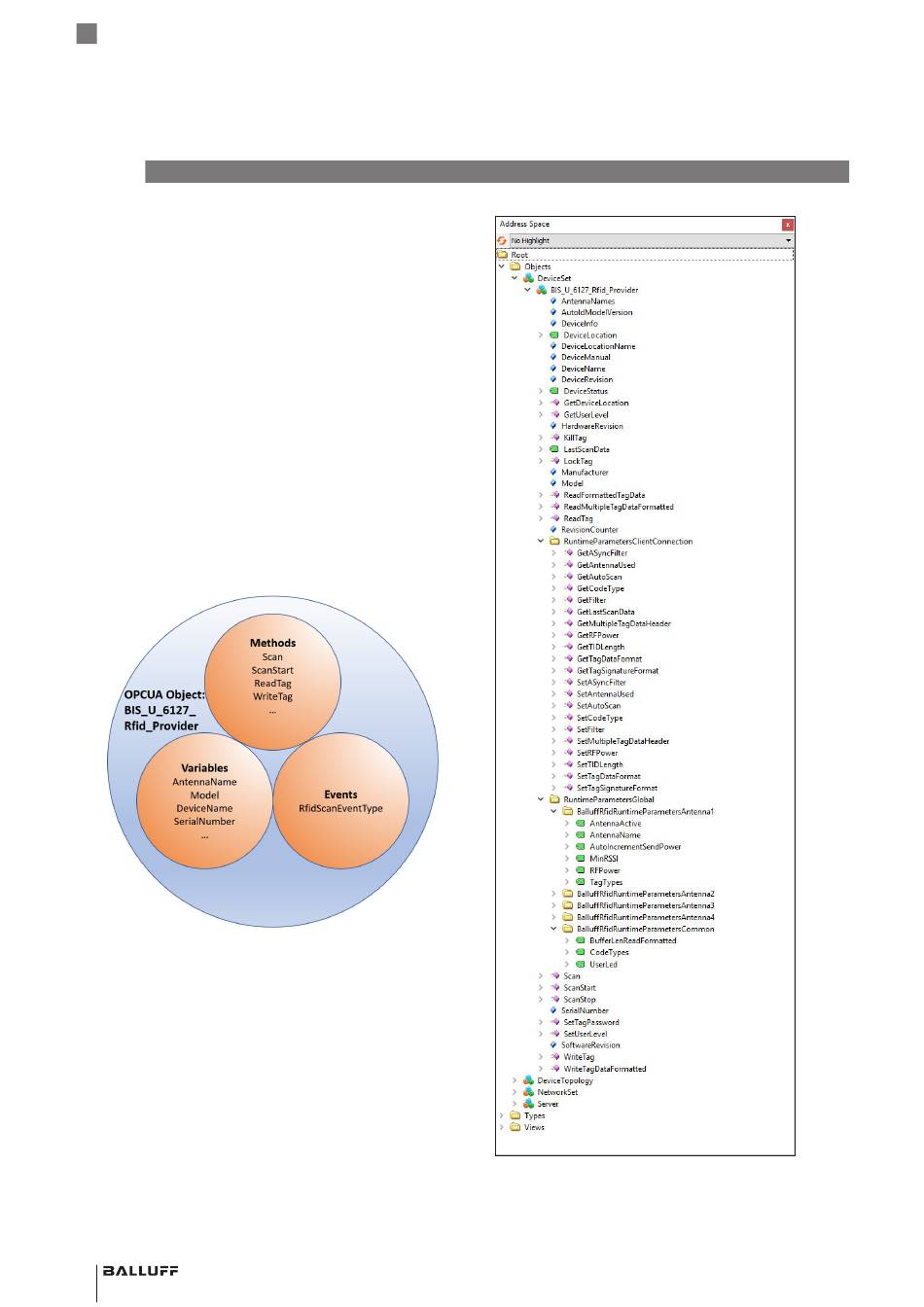This screenshot has width=924, height=1307.
Task: Select the SetTagPassword method
Action: (591, 1022)
